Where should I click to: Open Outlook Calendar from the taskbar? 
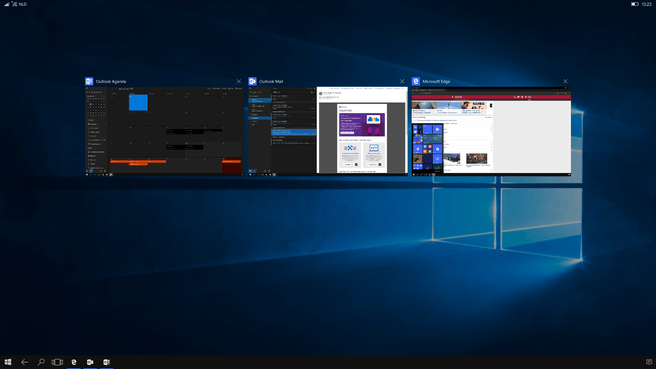pyautogui.click(x=106, y=362)
